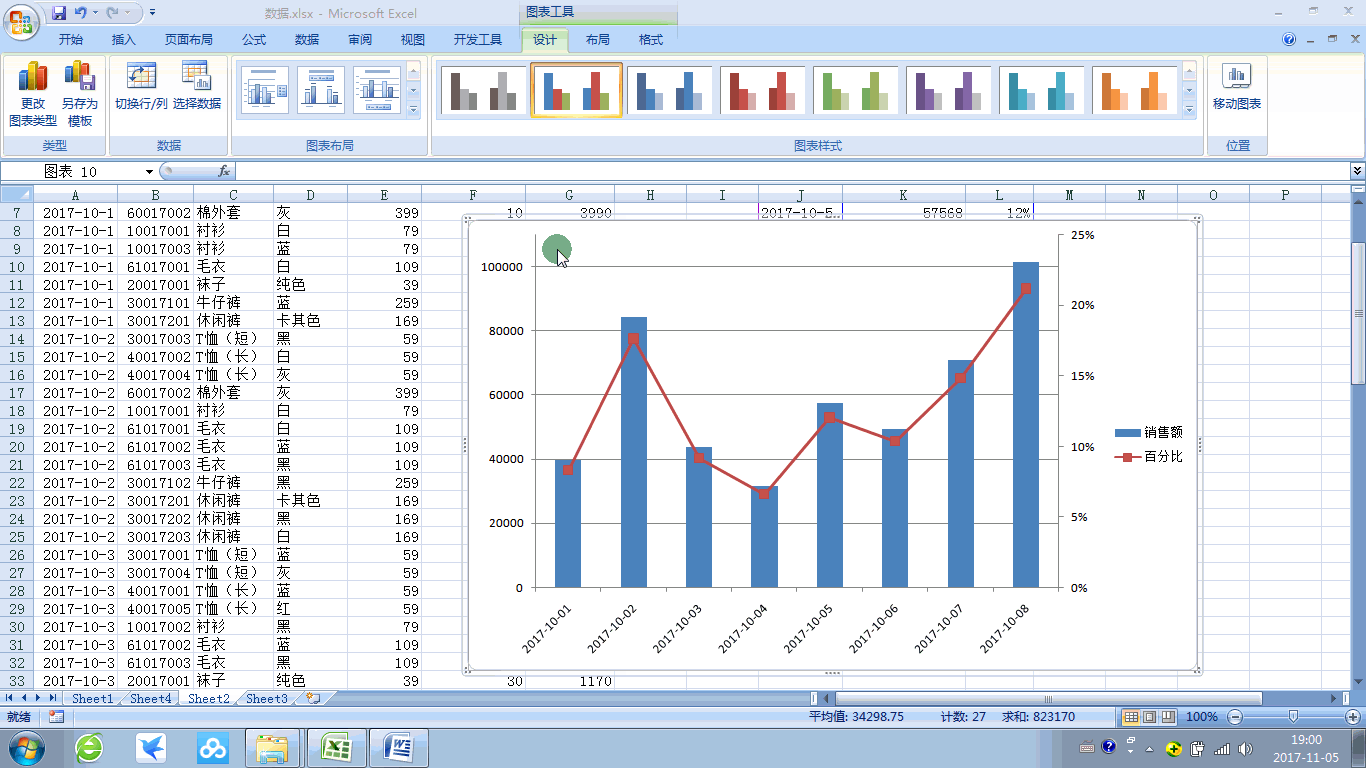The height and width of the screenshot is (768, 1366).
Task: Select column A header
Action: point(75,195)
